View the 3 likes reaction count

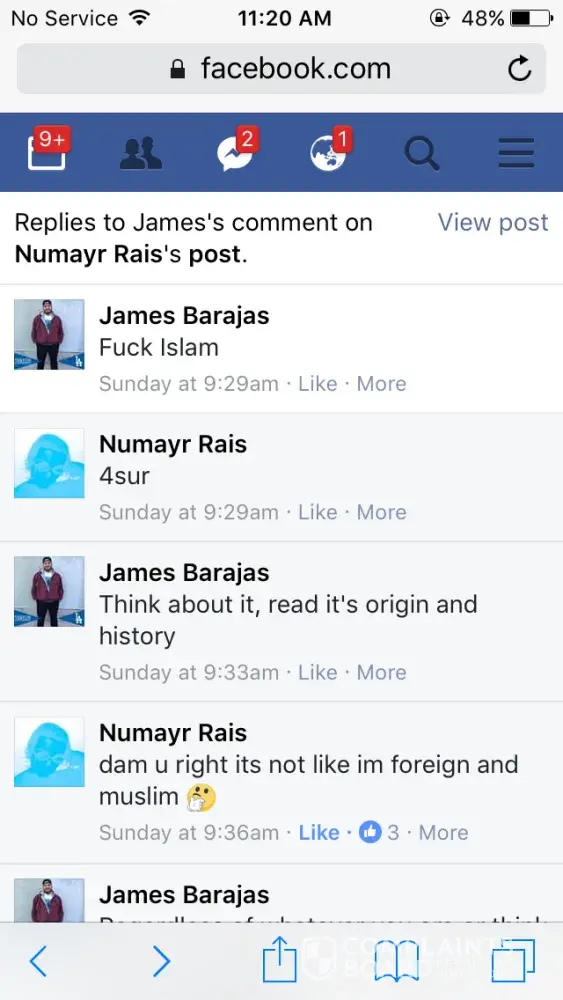[379, 832]
